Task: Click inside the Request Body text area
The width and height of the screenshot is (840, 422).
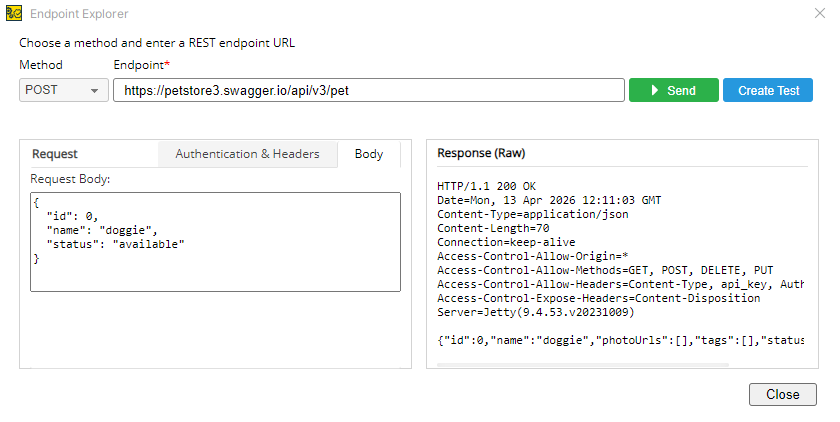Action: [x=215, y=242]
